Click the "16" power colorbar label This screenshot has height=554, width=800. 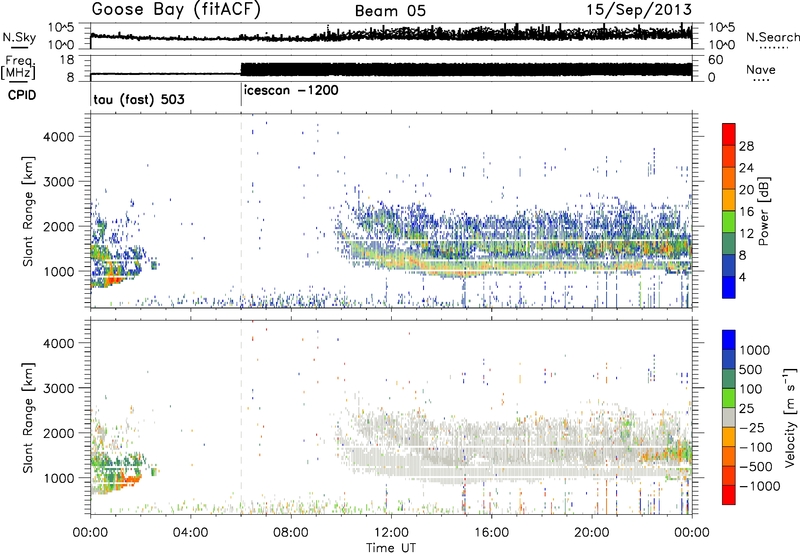(x=746, y=212)
